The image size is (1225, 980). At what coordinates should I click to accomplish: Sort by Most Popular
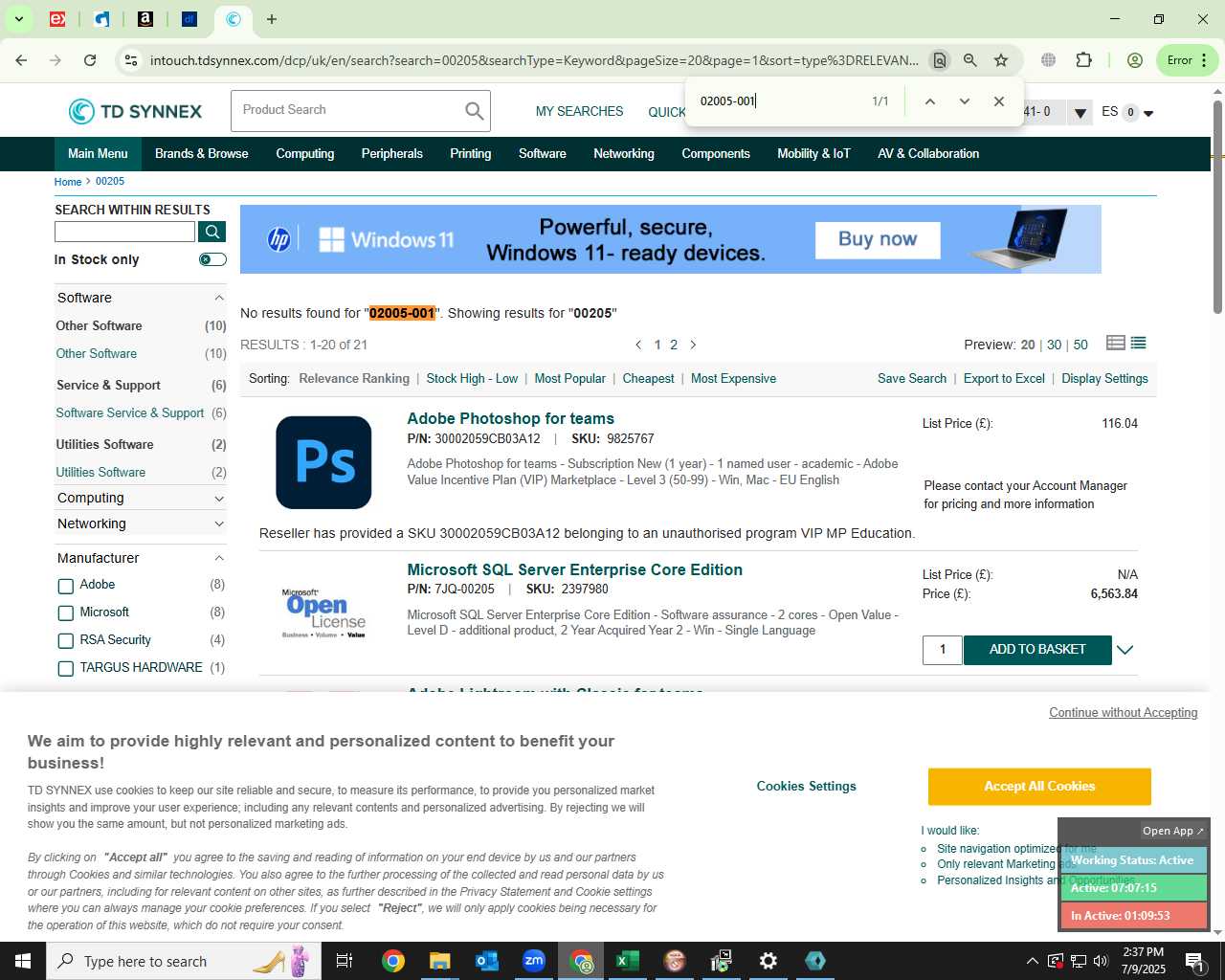point(570,379)
